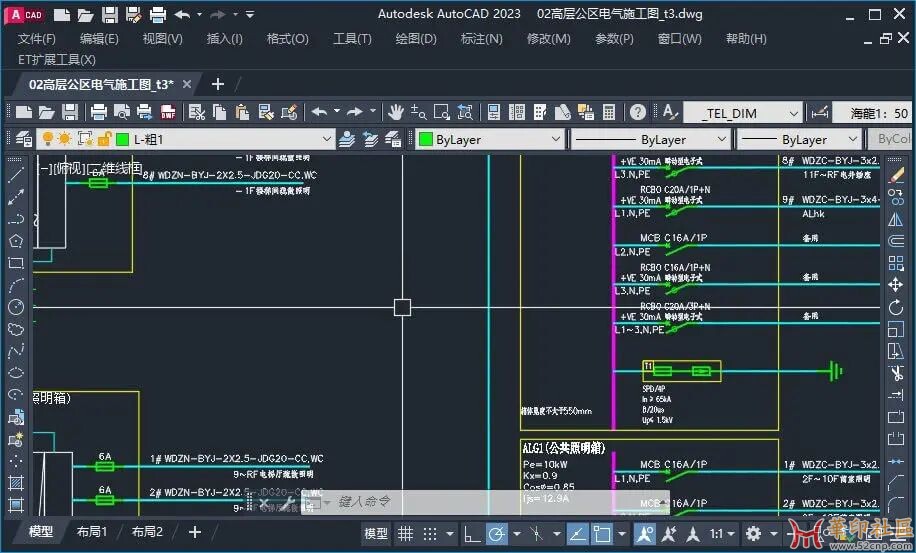Open the L-粗1 layer dropdown
The image size is (916, 553).
(x=327, y=140)
